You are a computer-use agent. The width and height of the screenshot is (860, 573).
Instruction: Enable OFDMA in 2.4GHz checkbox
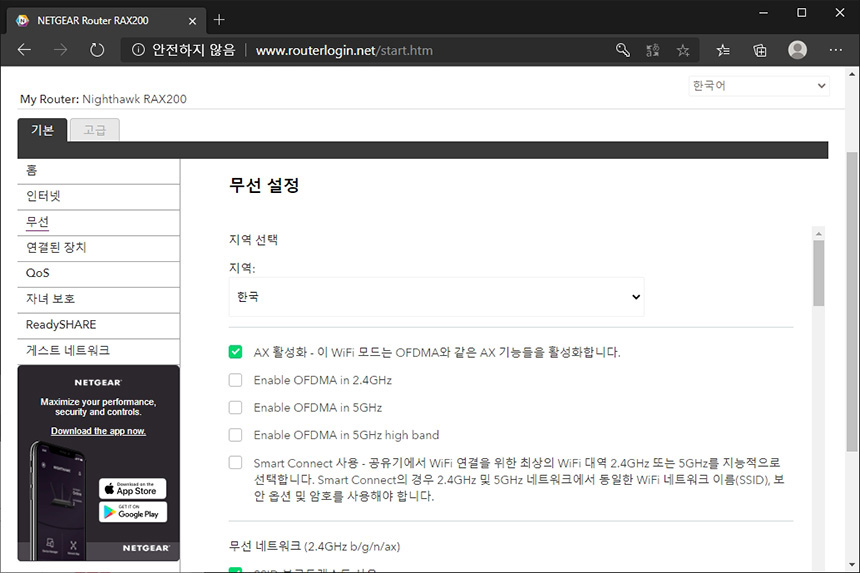(235, 380)
